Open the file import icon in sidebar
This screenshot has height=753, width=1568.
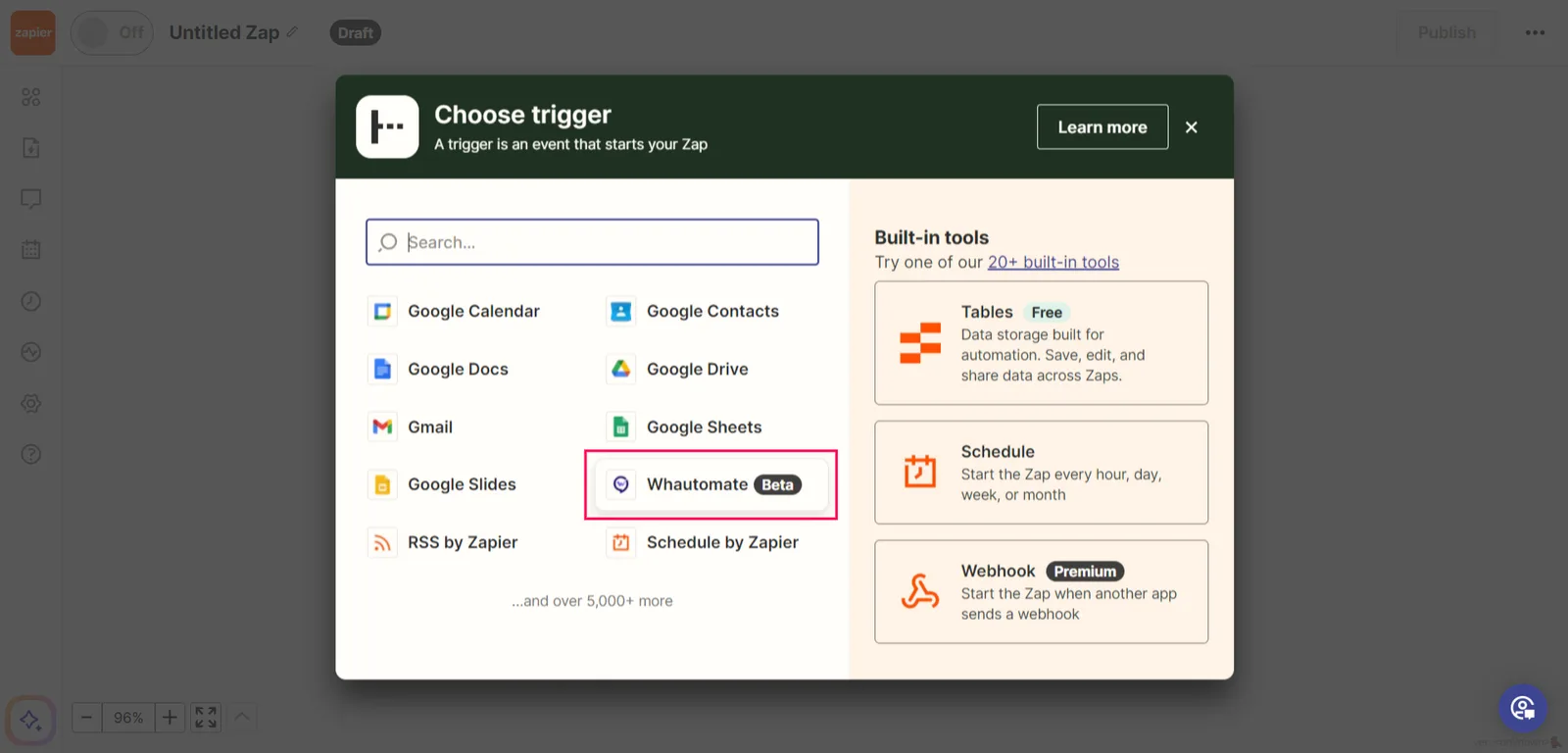coord(31,148)
